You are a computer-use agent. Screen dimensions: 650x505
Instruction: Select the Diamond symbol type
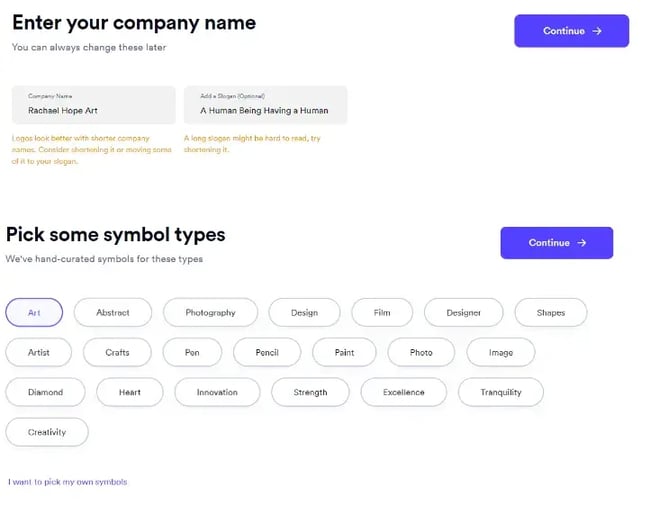[x=45, y=392]
